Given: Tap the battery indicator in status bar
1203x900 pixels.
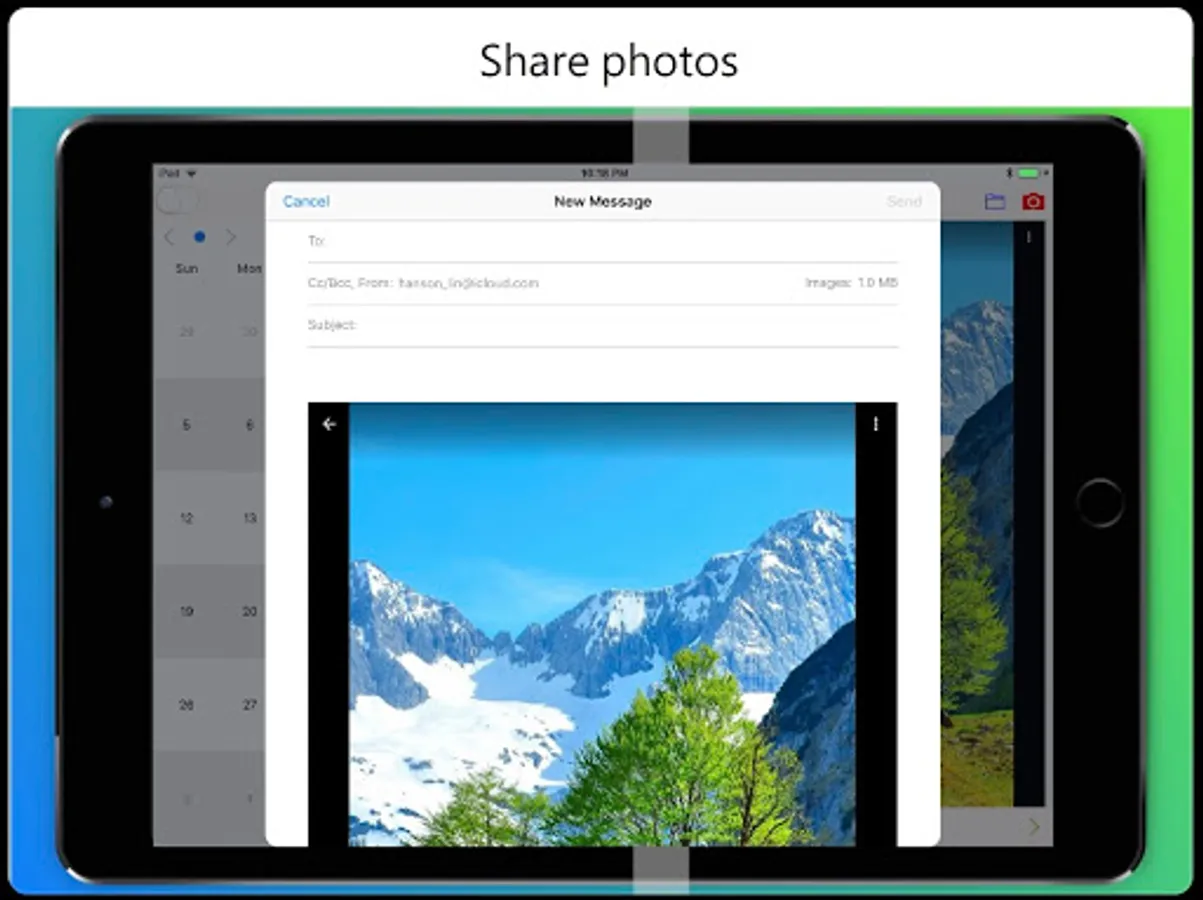Looking at the screenshot, I should coord(1028,174).
